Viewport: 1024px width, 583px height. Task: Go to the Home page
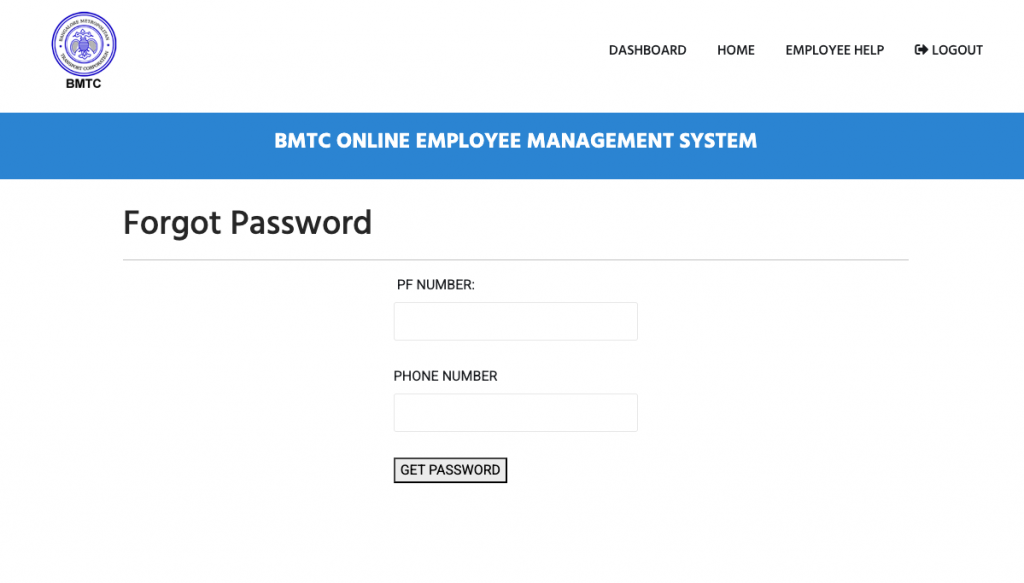(x=735, y=50)
